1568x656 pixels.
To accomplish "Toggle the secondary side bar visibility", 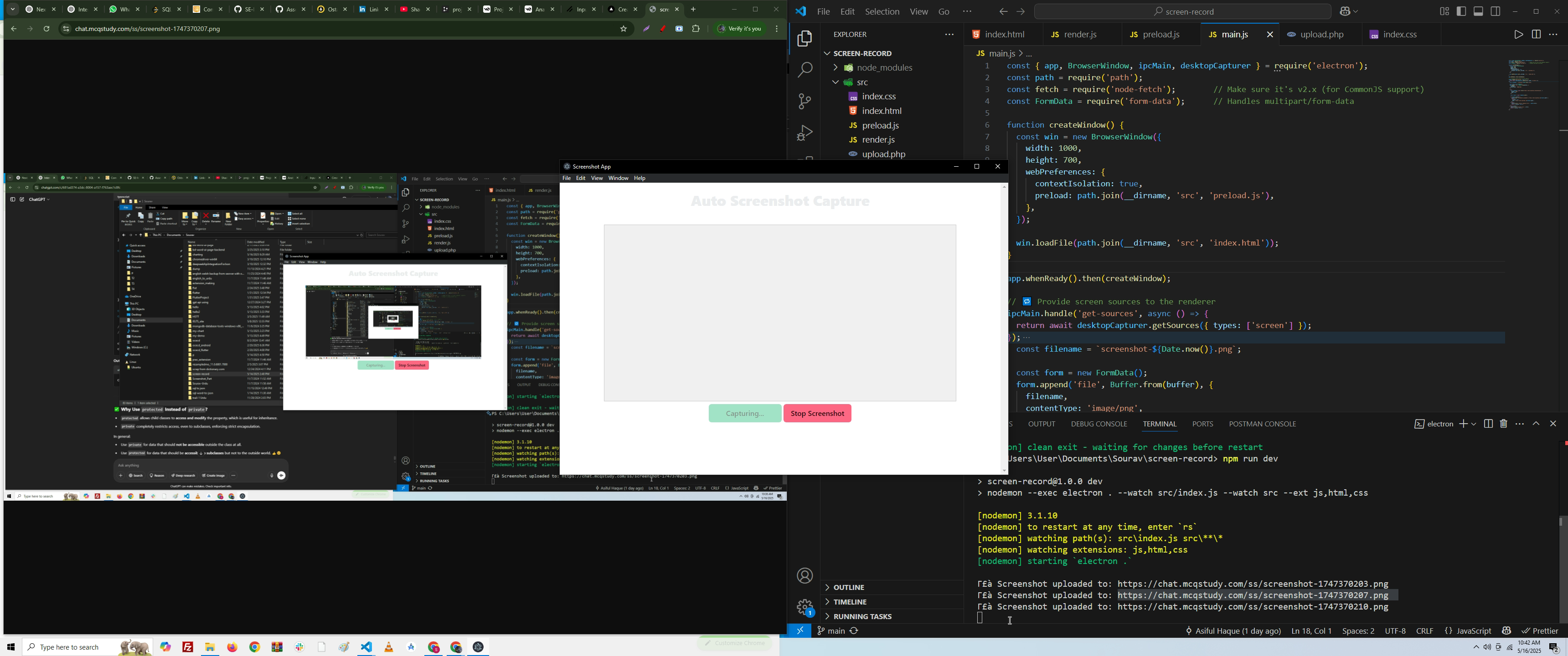I will click(1495, 11).
